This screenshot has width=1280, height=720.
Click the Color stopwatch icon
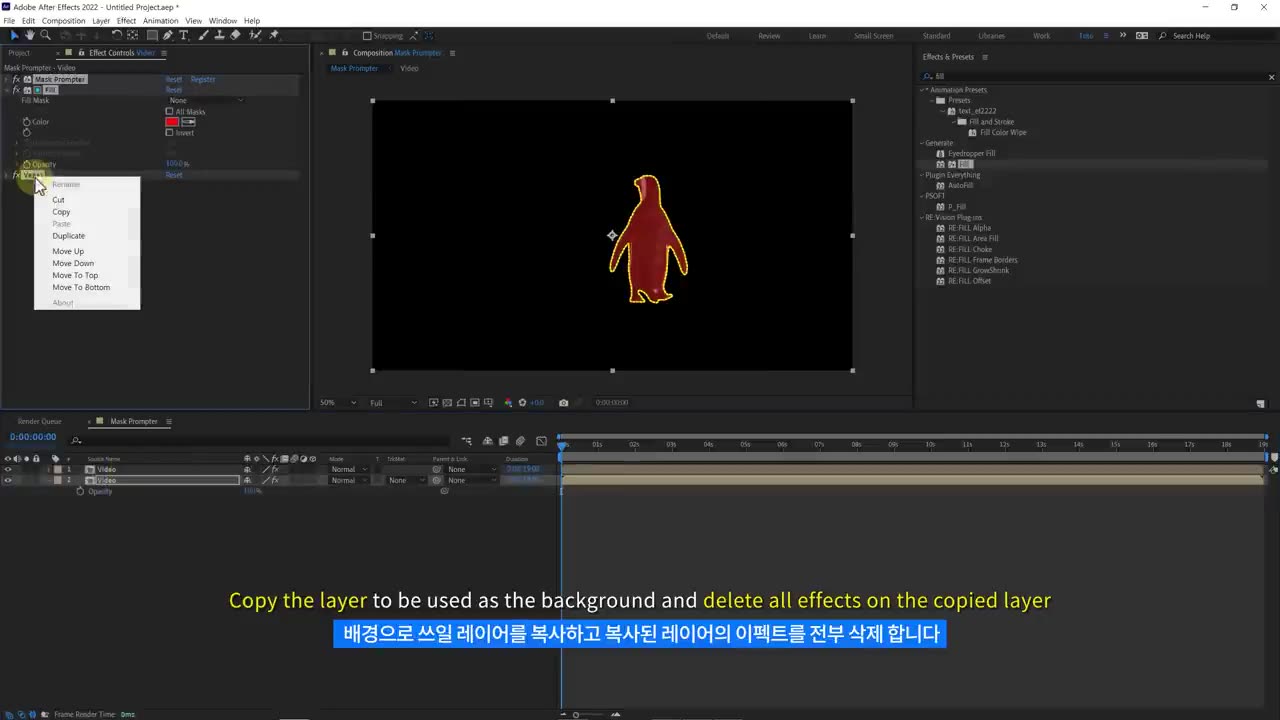(27, 122)
